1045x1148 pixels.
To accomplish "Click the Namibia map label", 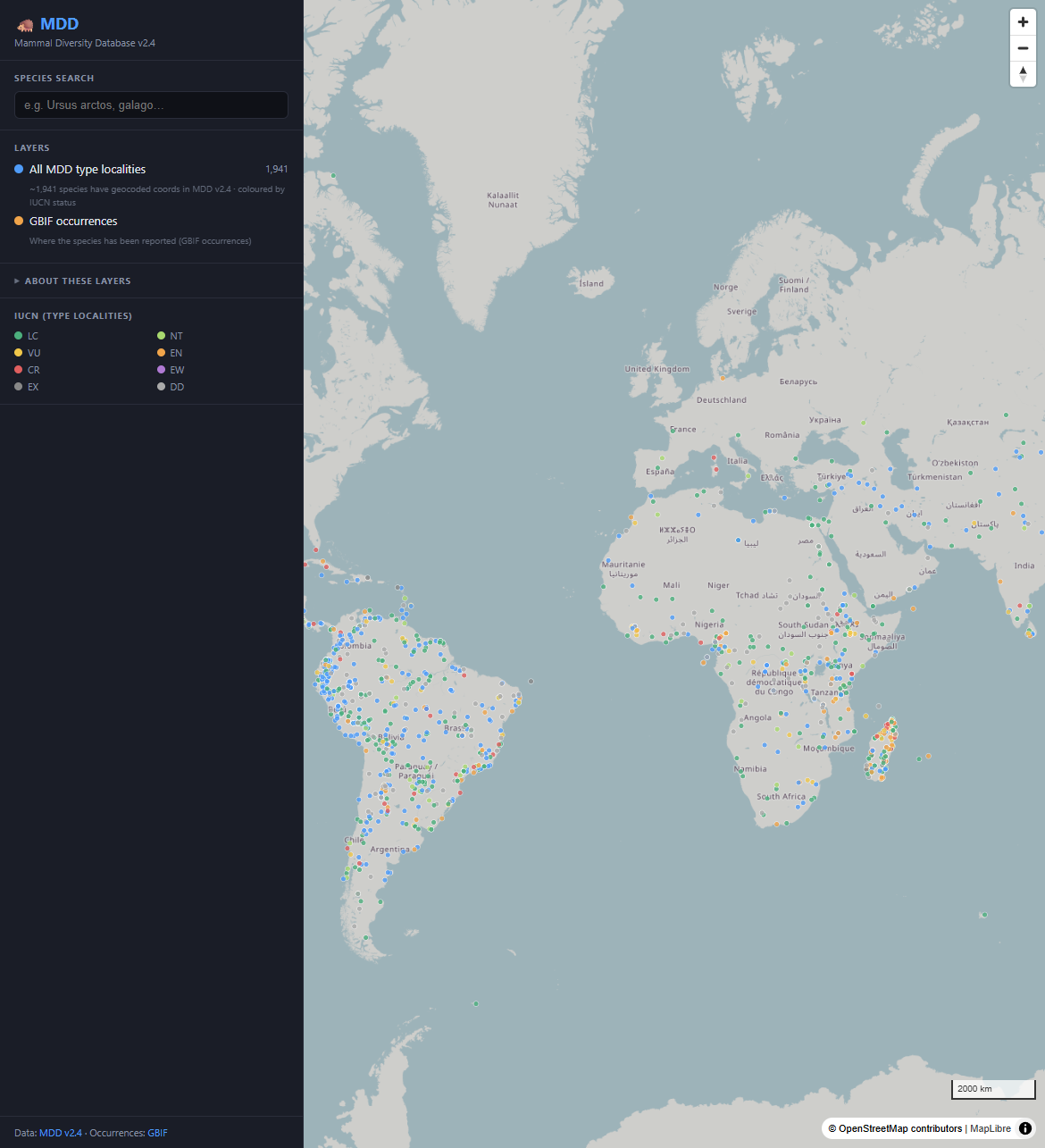I will point(750,769).
